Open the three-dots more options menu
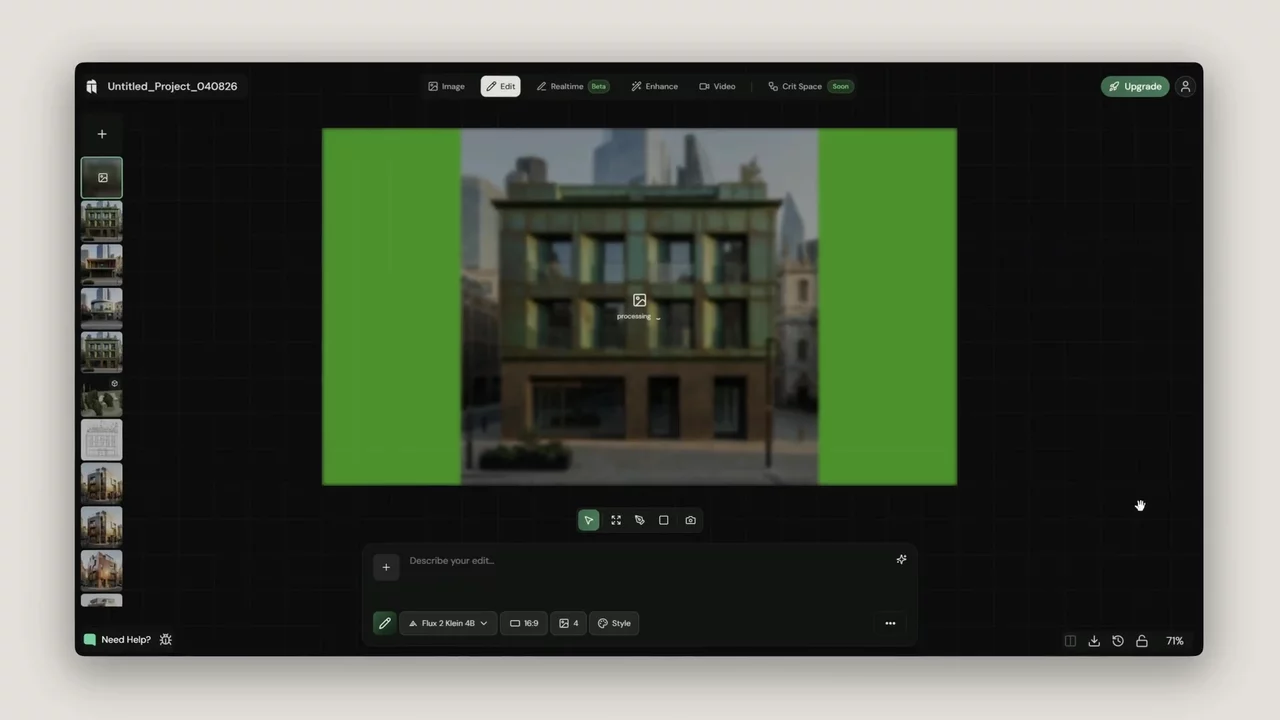This screenshot has width=1280, height=720. pyautogui.click(x=890, y=623)
